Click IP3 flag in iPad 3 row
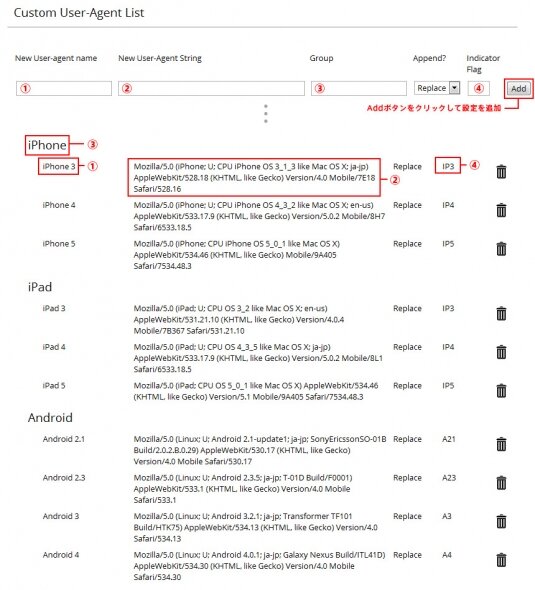Viewport: 535px width, 590px height. pyautogui.click(x=448, y=309)
